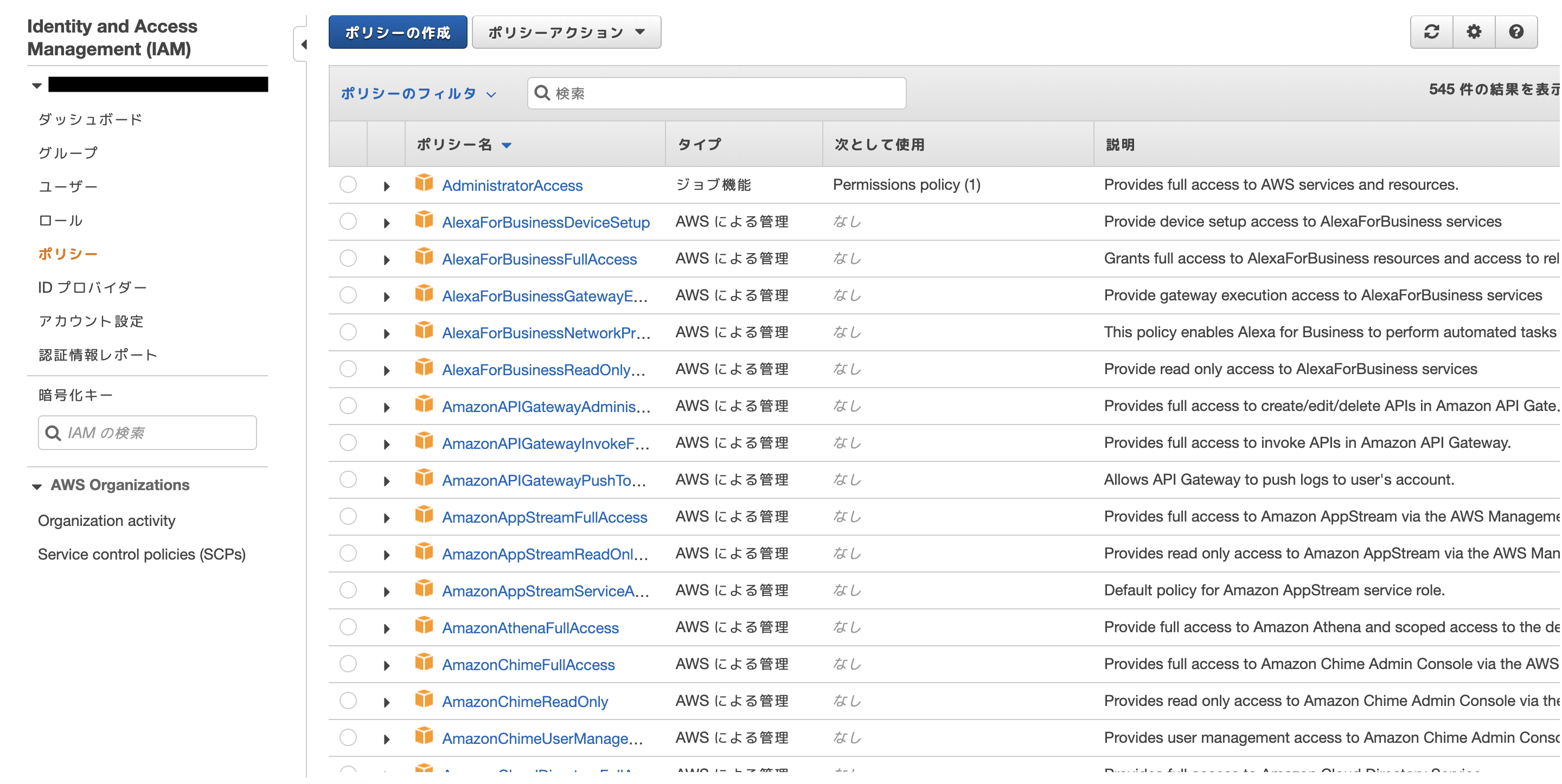Image resolution: width=1562 pixels, height=784 pixels.
Task: Click the タイプ column header
Action: (x=700, y=144)
